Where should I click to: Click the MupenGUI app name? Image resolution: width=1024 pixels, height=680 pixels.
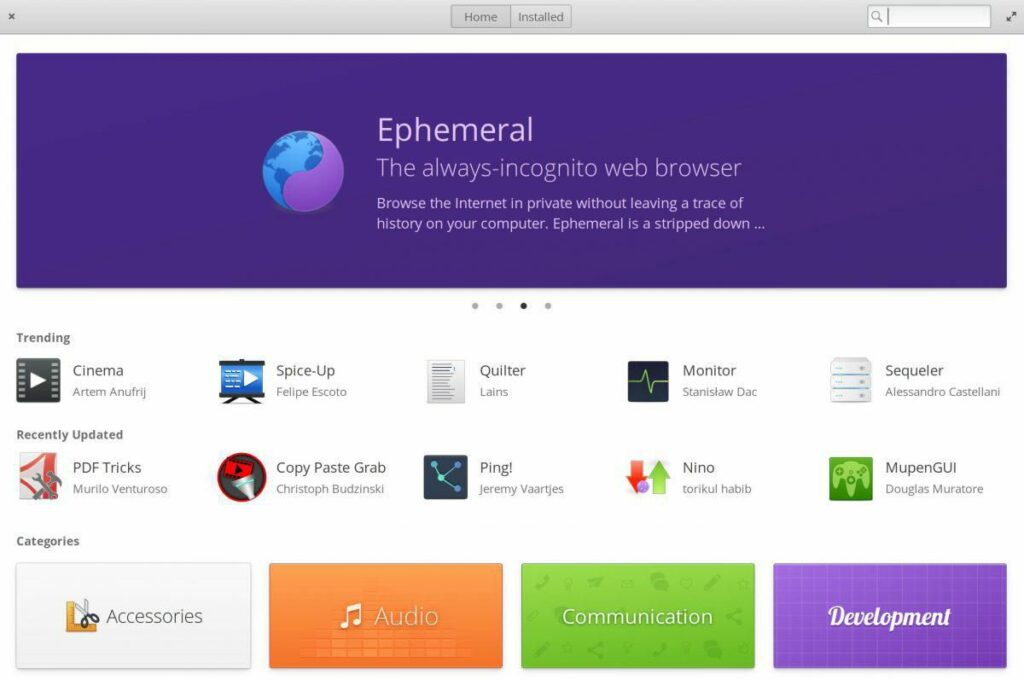click(x=921, y=468)
